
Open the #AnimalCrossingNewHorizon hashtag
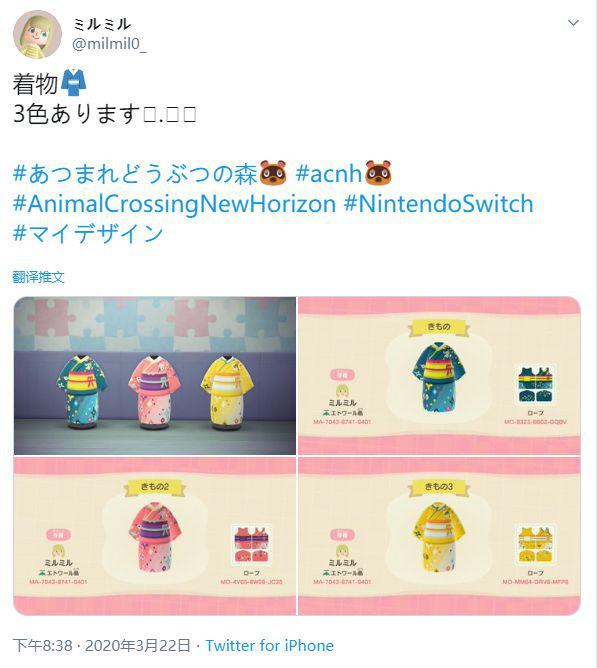(x=174, y=204)
